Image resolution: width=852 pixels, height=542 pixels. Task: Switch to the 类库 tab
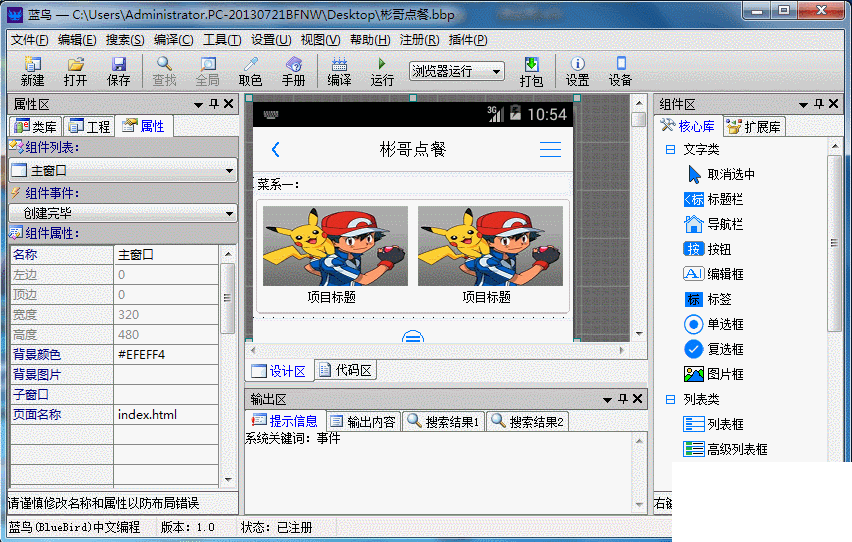[x=35, y=127]
